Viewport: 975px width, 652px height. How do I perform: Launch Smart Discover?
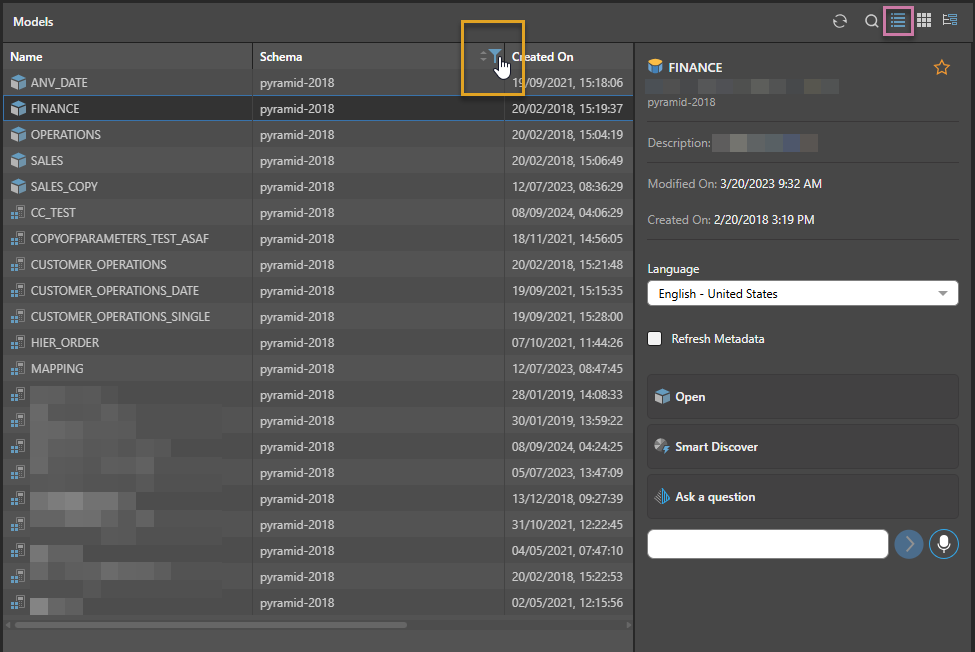click(803, 447)
